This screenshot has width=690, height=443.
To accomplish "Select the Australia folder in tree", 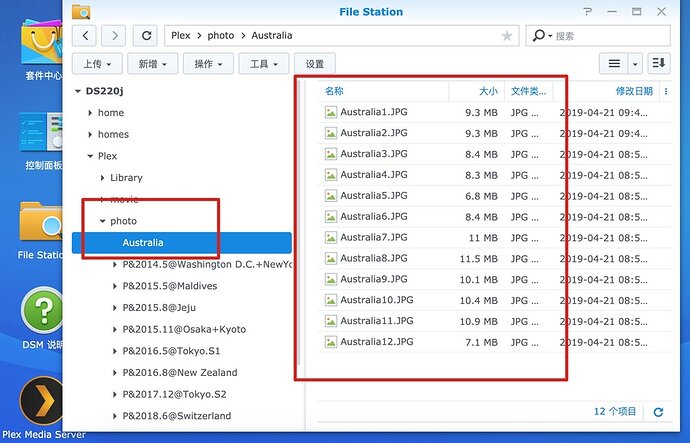I will [182, 243].
